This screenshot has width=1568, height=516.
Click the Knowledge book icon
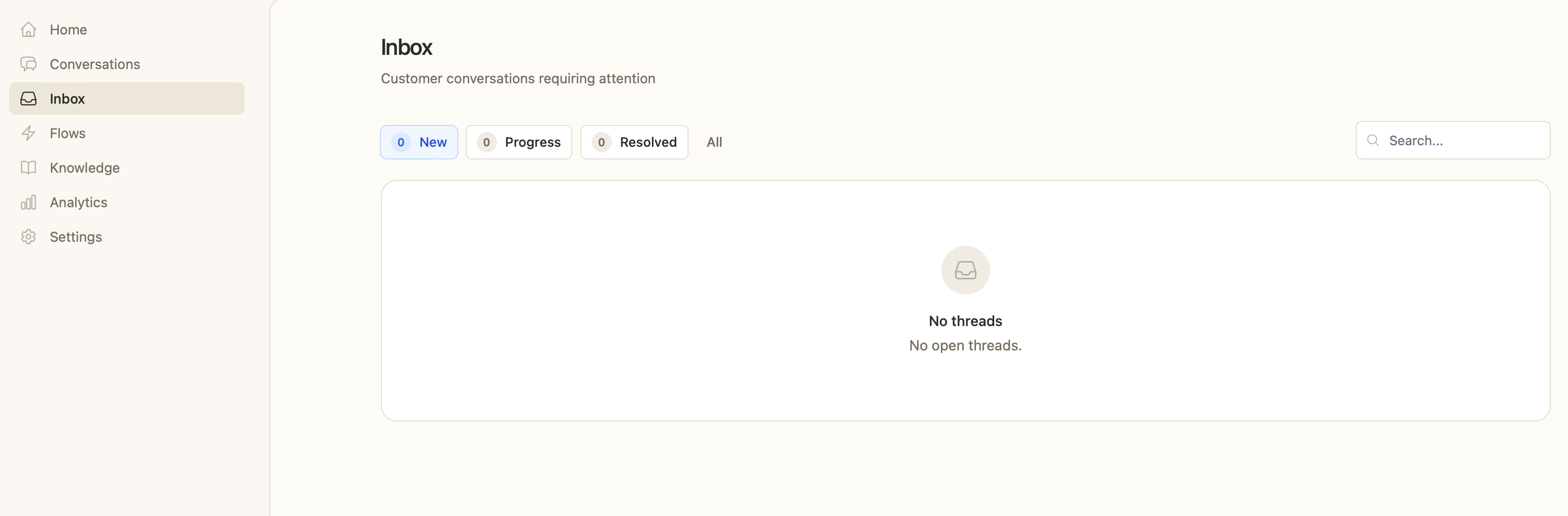[28, 167]
